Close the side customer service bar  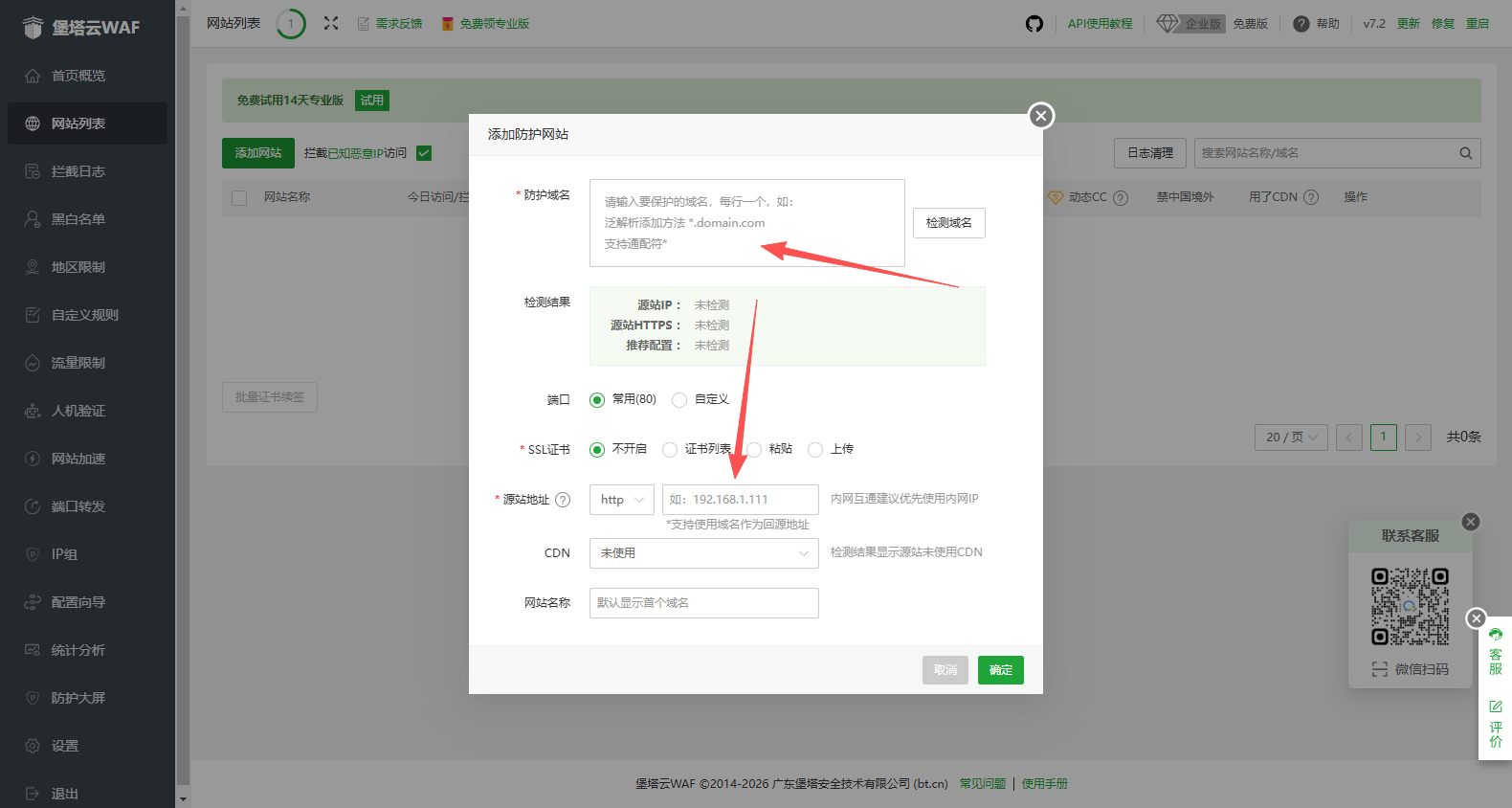click(x=1477, y=618)
